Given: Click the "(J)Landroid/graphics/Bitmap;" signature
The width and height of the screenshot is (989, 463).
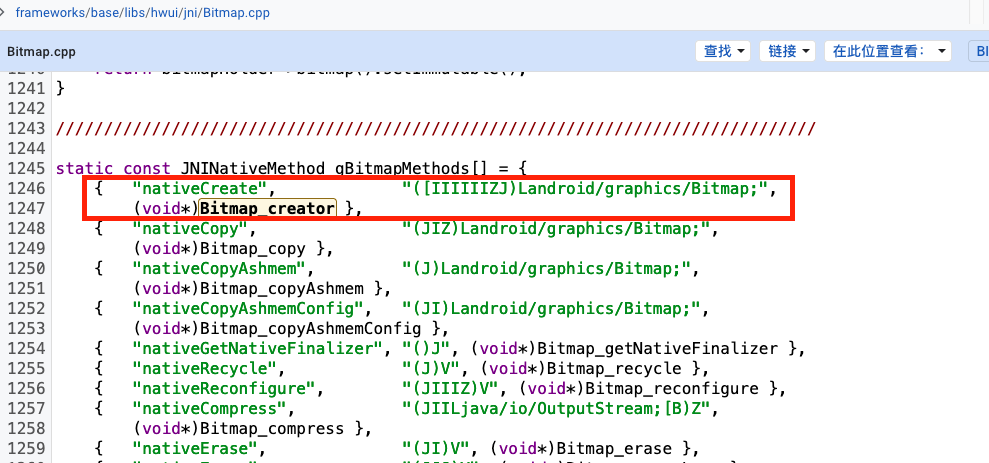Looking at the screenshot, I should (x=547, y=269).
